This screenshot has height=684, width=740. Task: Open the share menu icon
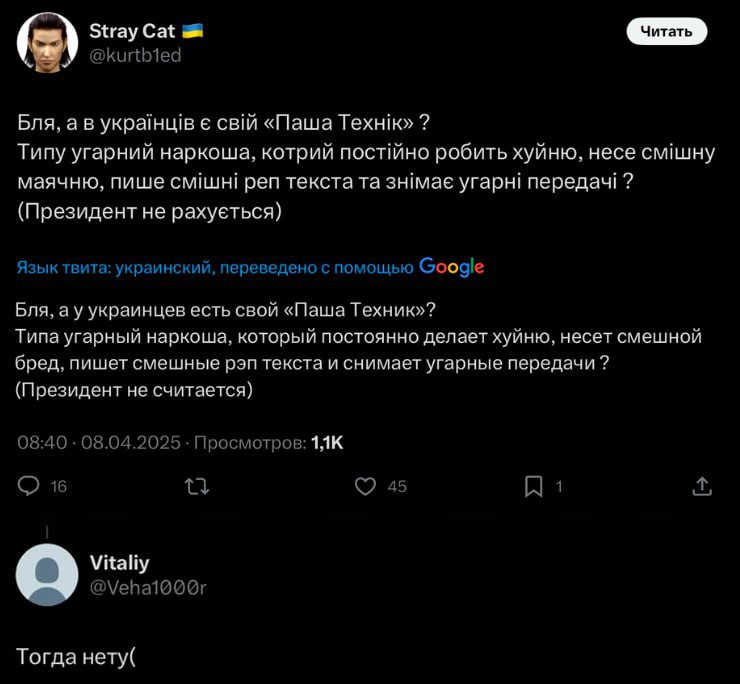click(702, 486)
